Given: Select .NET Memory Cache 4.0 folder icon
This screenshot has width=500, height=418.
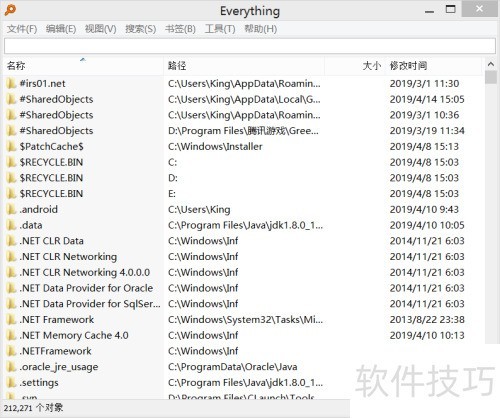Looking at the screenshot, I should pos(11,335).
